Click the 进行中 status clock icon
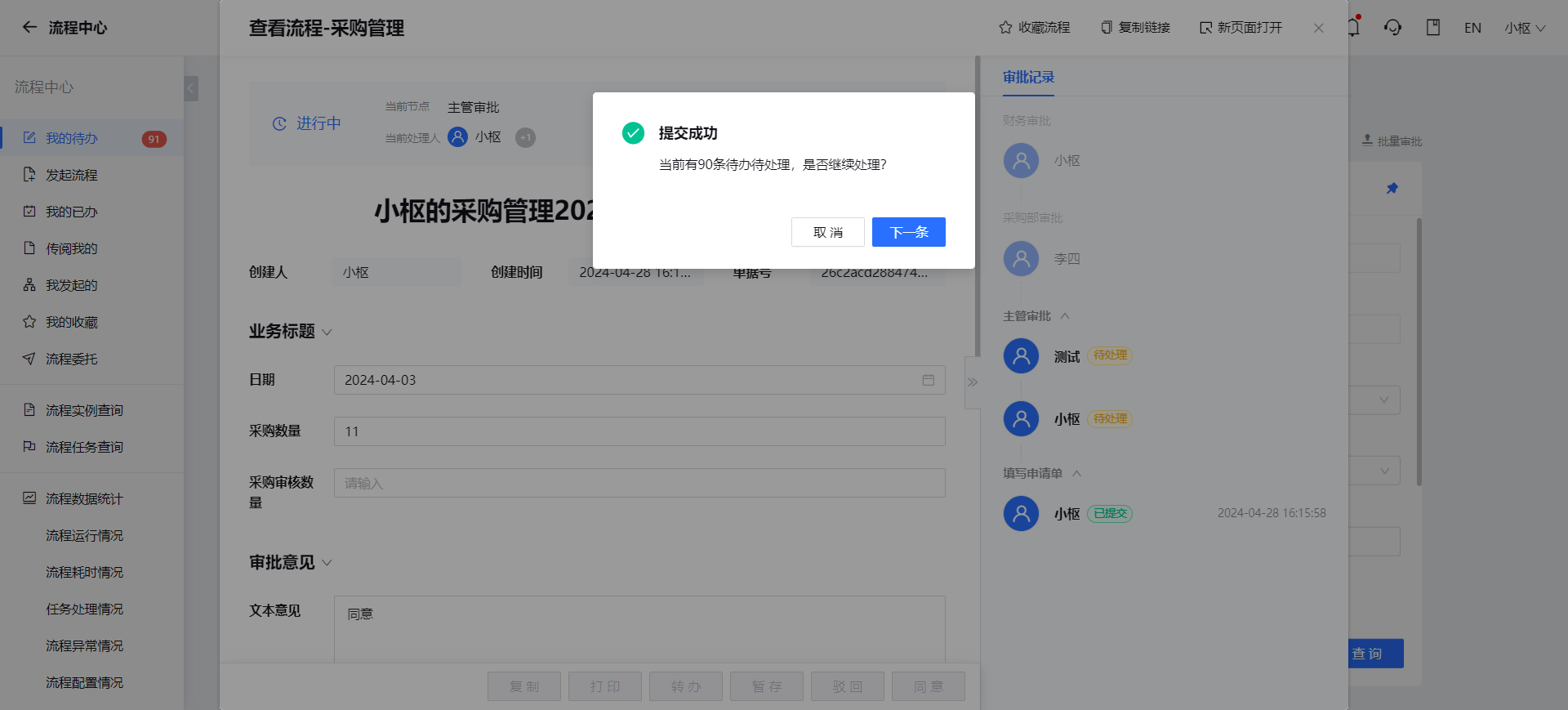This screenshot has width=1568, height=710. [279, 123]
